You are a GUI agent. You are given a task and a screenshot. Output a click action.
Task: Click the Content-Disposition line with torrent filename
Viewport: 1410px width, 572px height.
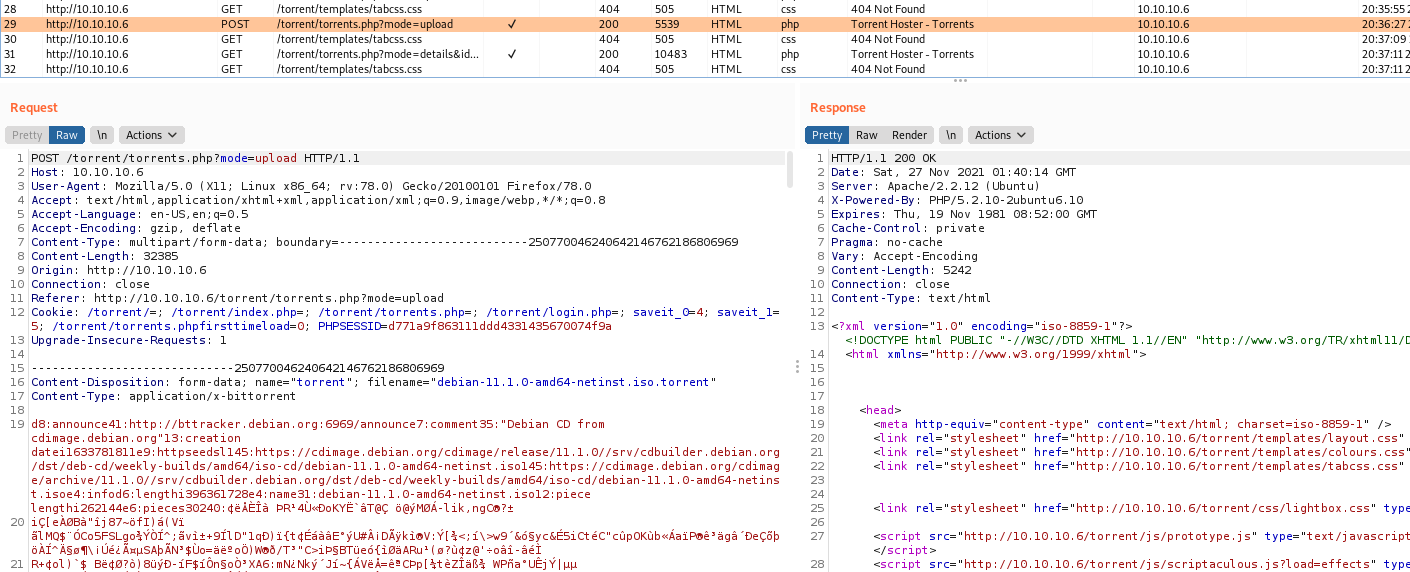(374, 382)
